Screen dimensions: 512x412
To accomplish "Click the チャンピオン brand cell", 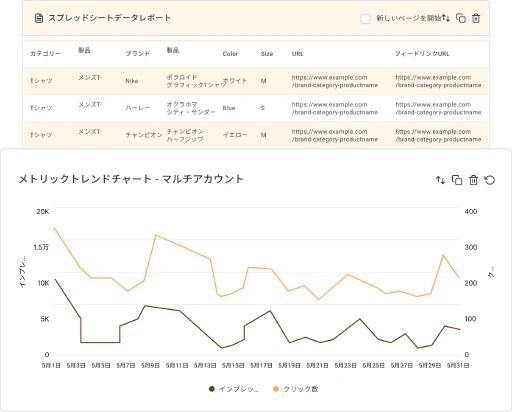I will pyautogui.click(x=144, y=135).
